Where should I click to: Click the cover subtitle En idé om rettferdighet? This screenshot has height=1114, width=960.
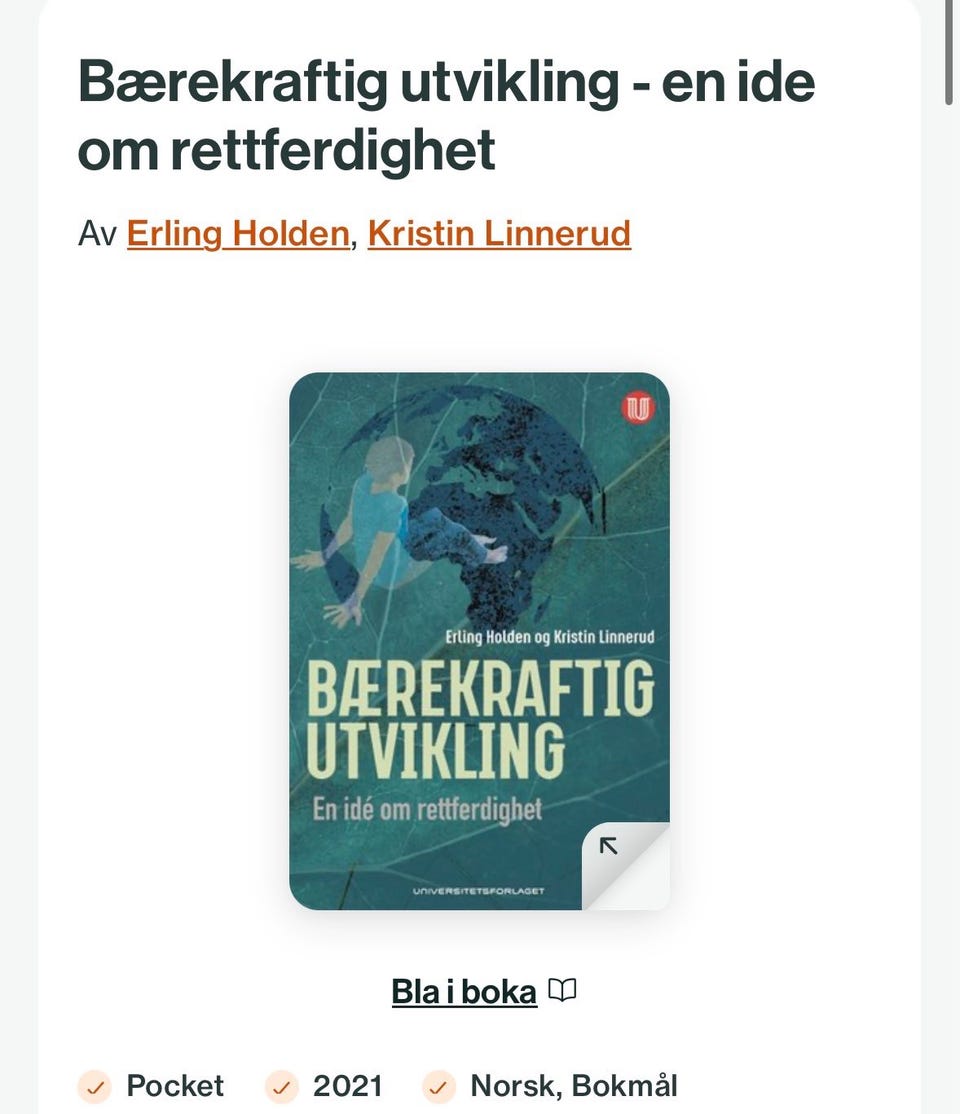click(x=427, y=810)
